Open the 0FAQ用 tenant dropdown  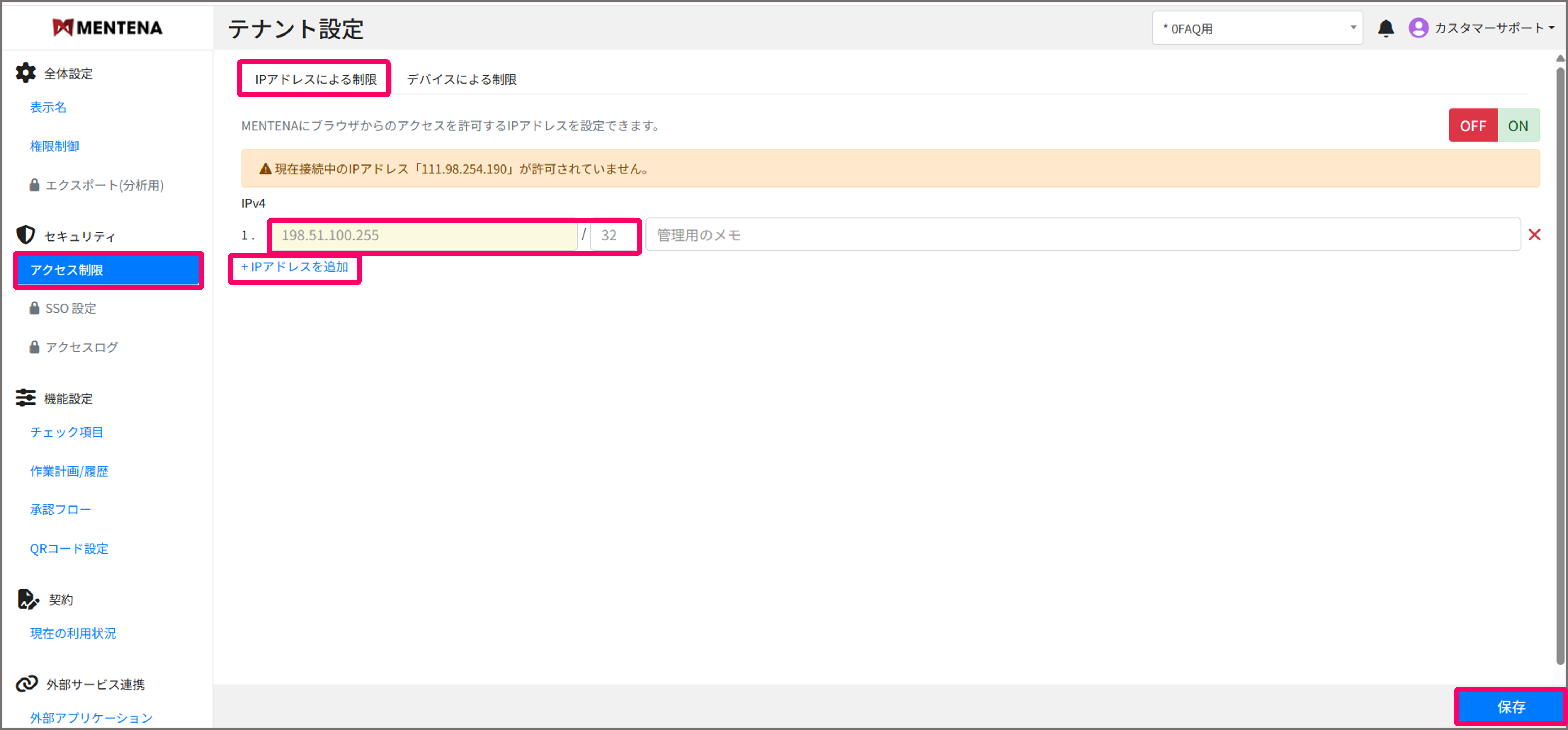pyautogui.click(x=1257, y=29)
